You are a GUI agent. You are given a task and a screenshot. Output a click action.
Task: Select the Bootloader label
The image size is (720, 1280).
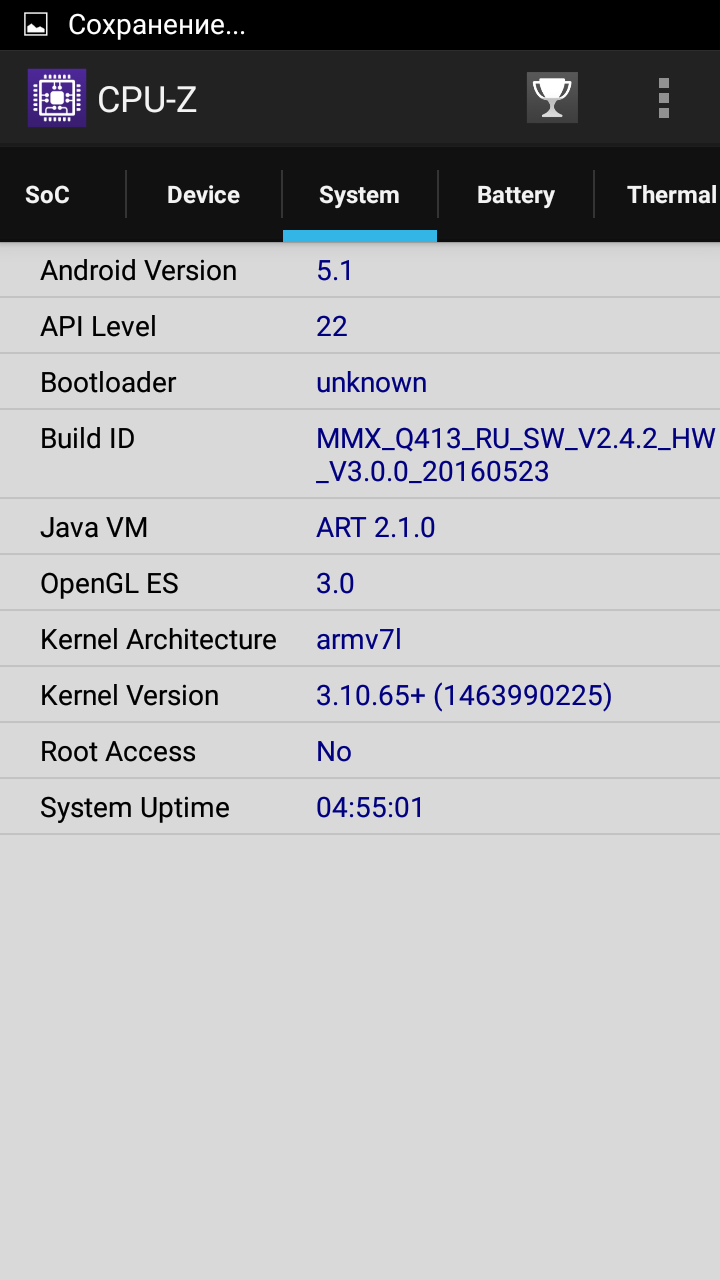point(108,383)
